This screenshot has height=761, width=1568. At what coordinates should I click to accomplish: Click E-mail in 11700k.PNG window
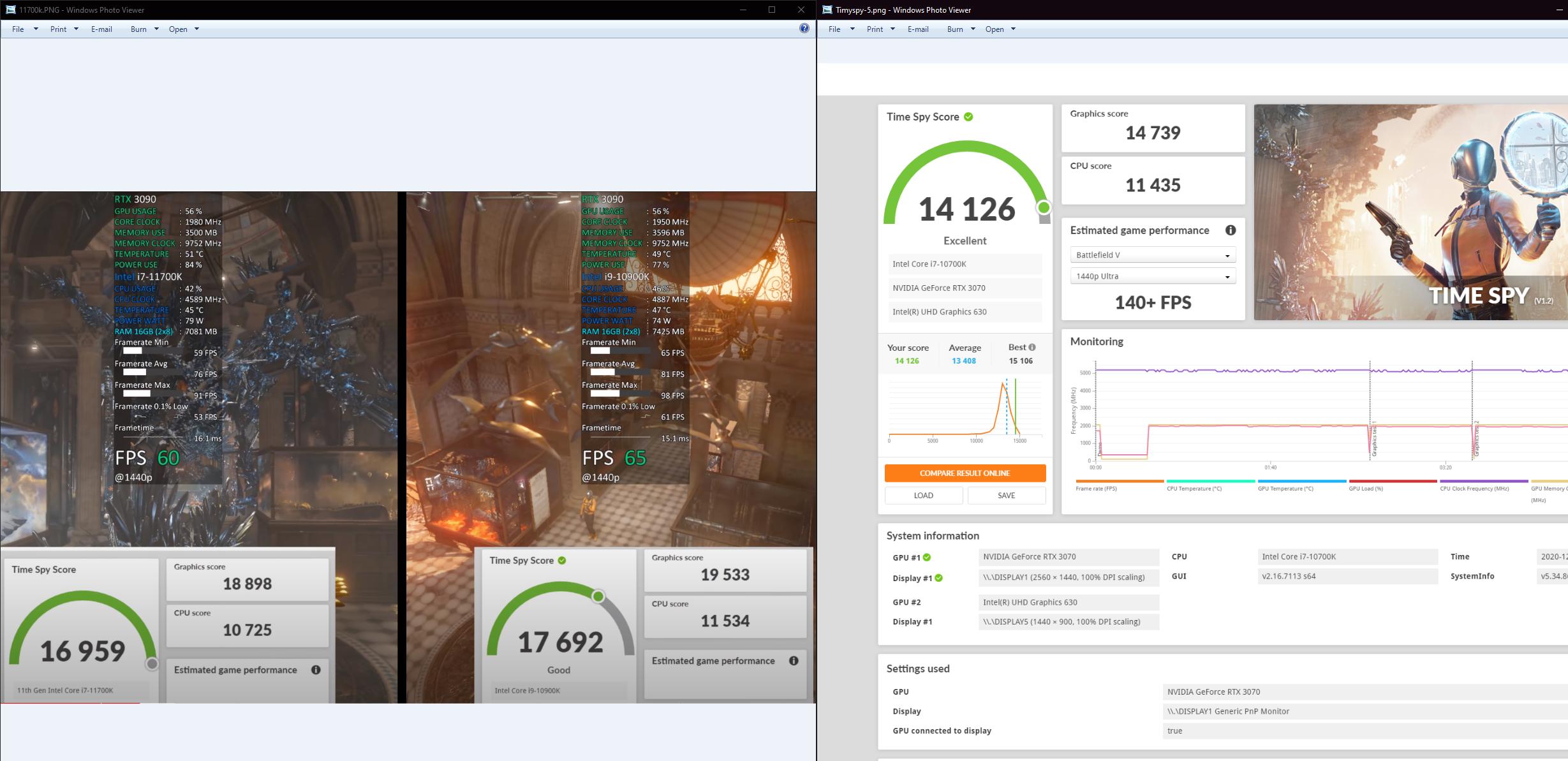coord(101,29)
